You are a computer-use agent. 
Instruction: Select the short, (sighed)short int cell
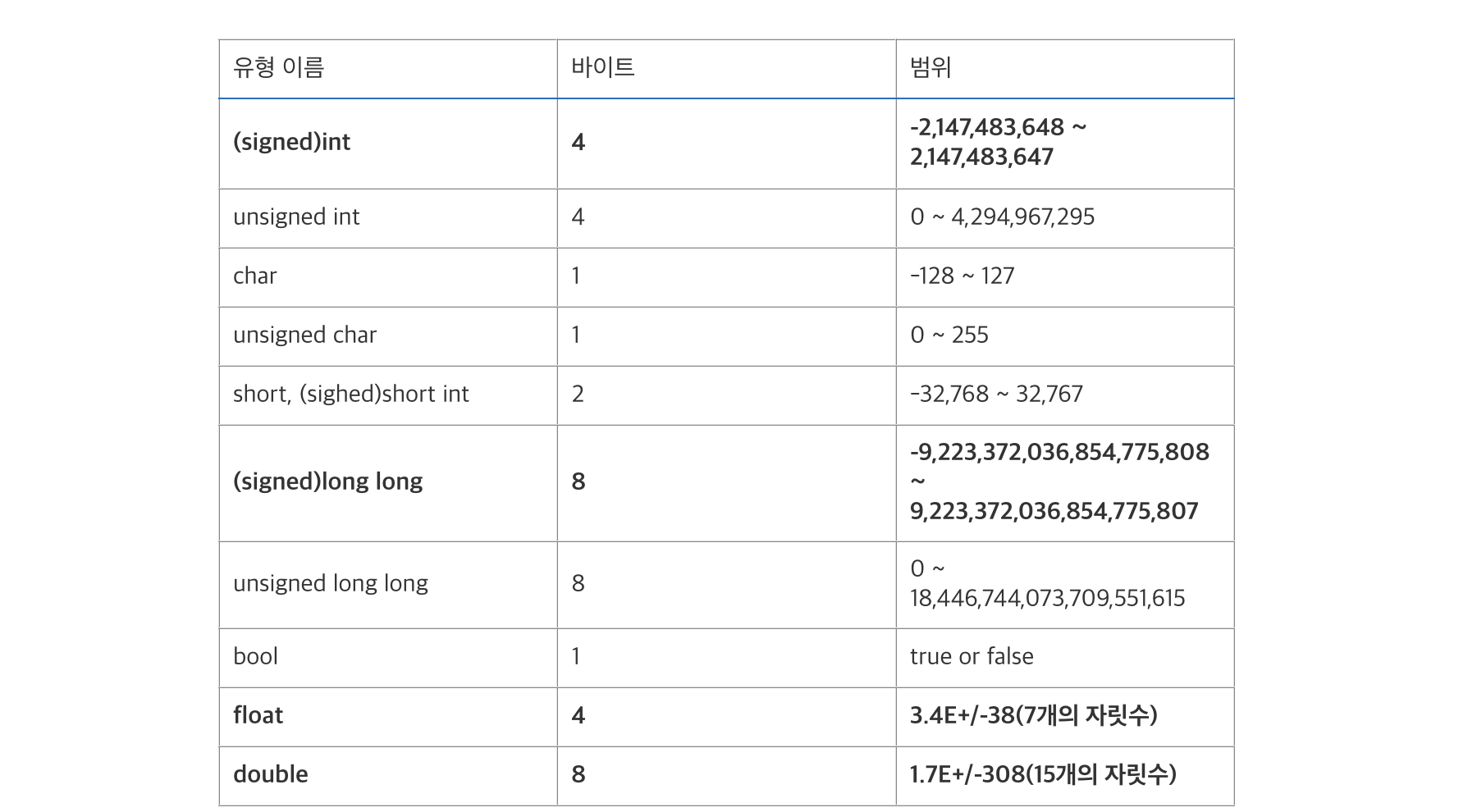388,395
